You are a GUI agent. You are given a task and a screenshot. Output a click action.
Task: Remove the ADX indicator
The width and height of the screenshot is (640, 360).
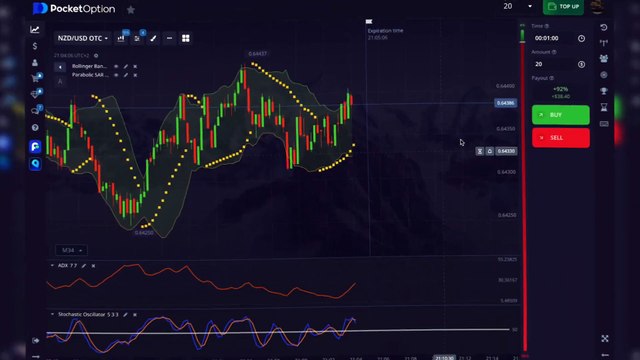coord(93,266)
